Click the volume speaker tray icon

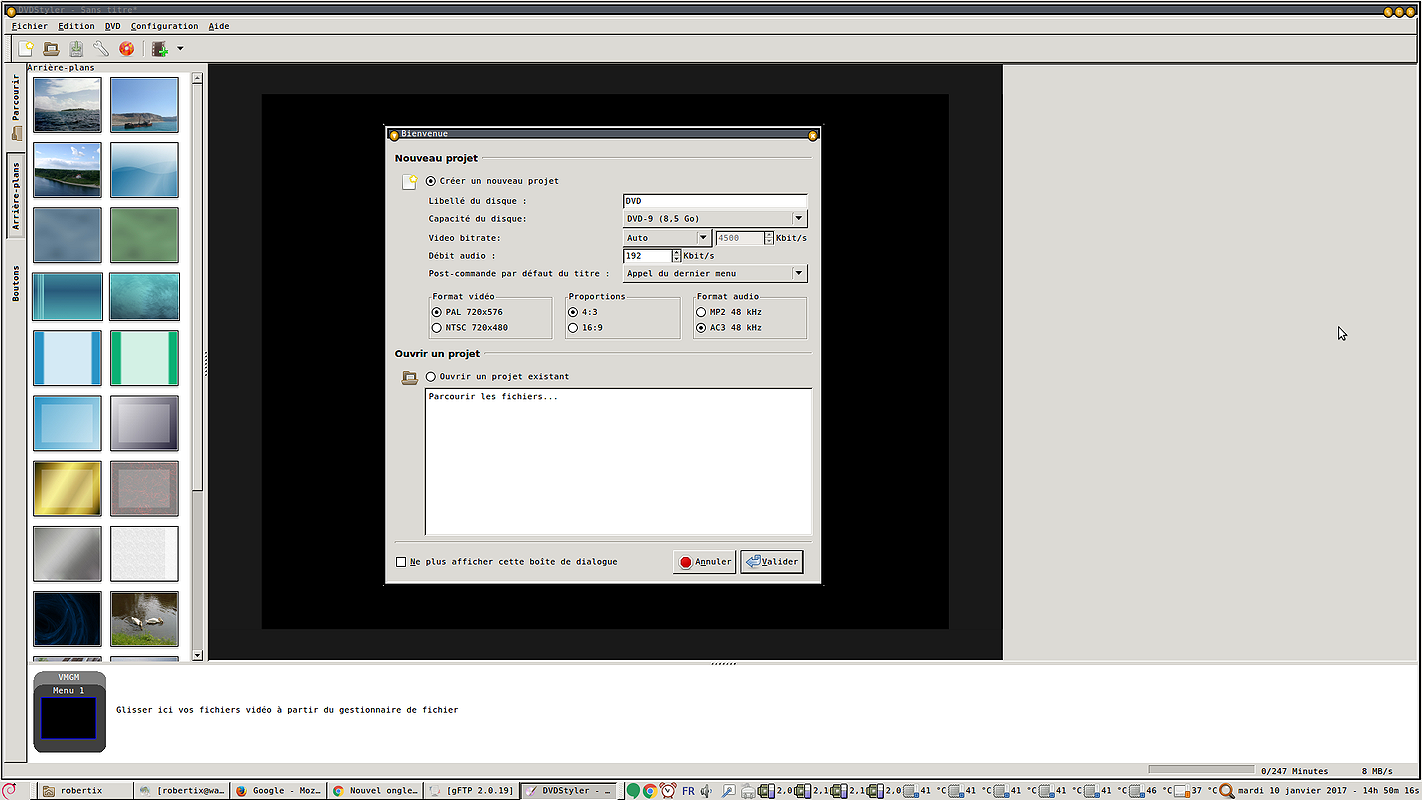coord(707,791)
